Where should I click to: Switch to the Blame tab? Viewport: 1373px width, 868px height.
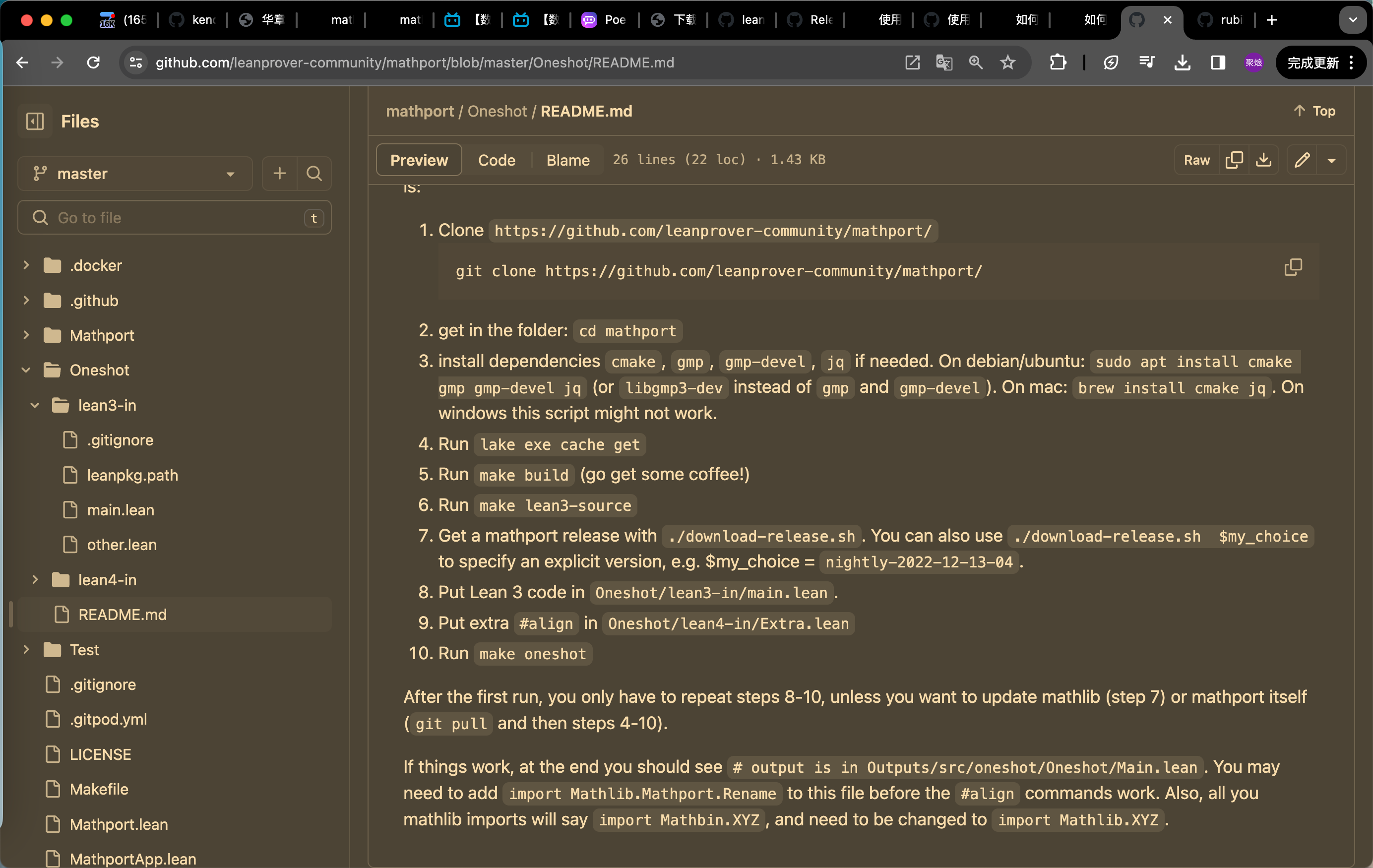pos(568,160)
